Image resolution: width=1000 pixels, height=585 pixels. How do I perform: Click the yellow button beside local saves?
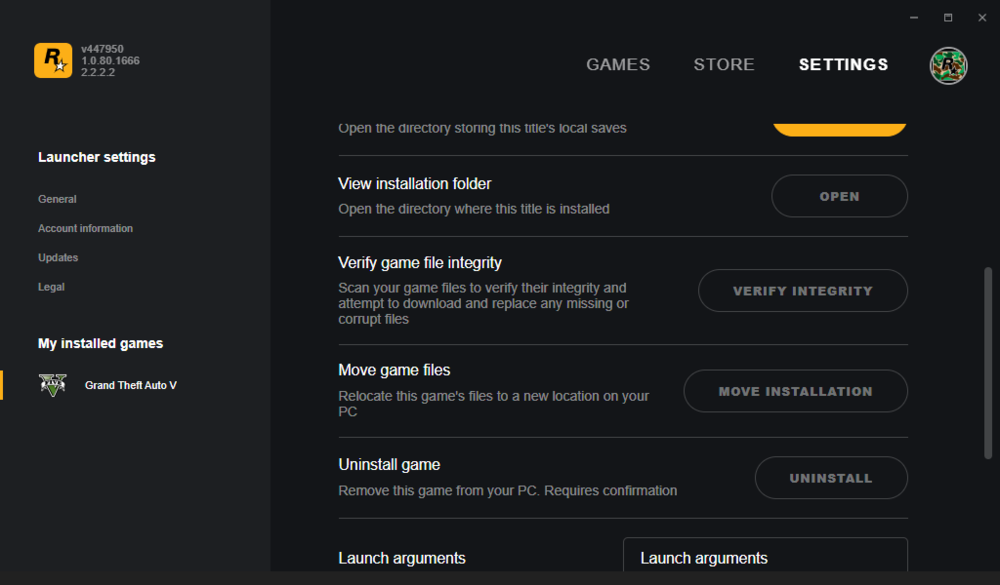[839, 130]
